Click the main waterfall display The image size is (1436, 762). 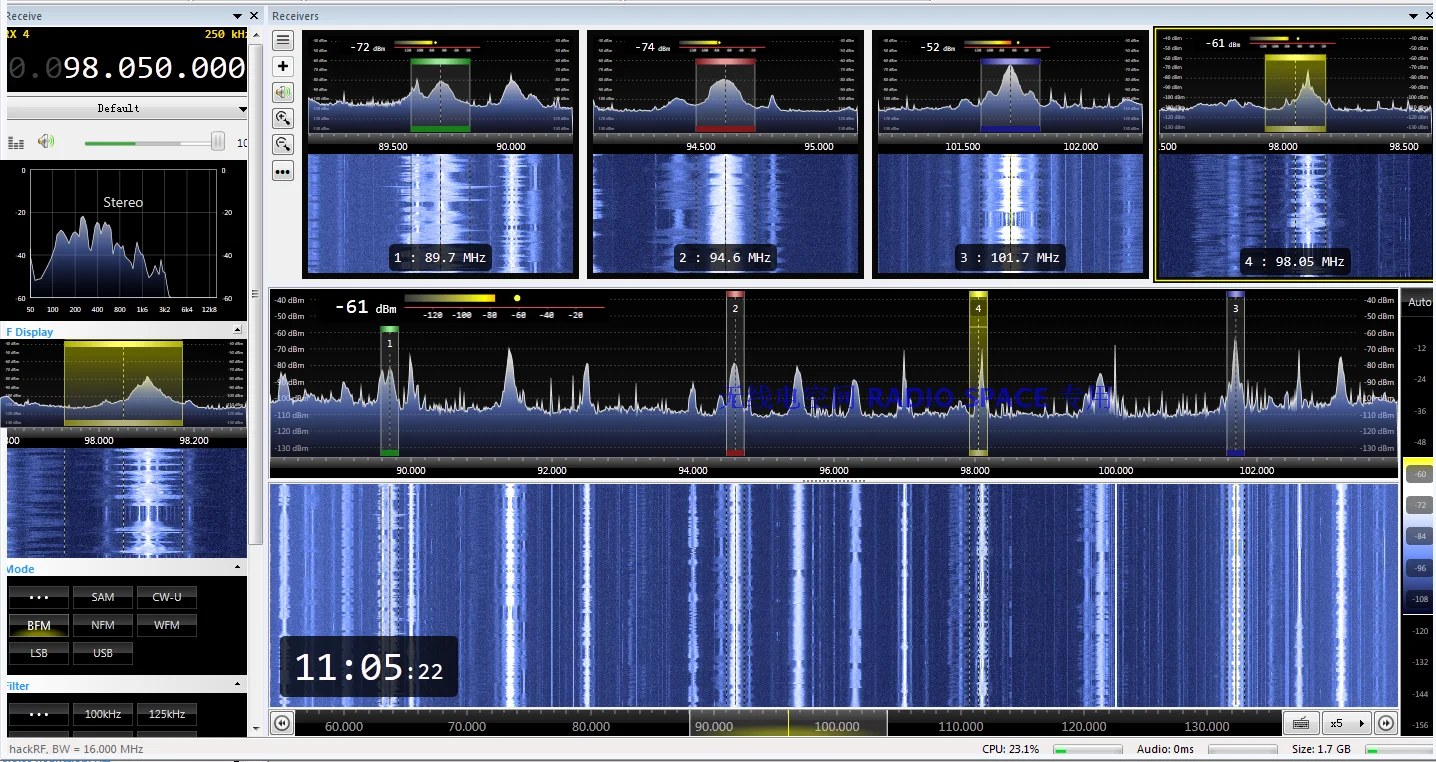point(834,596)
